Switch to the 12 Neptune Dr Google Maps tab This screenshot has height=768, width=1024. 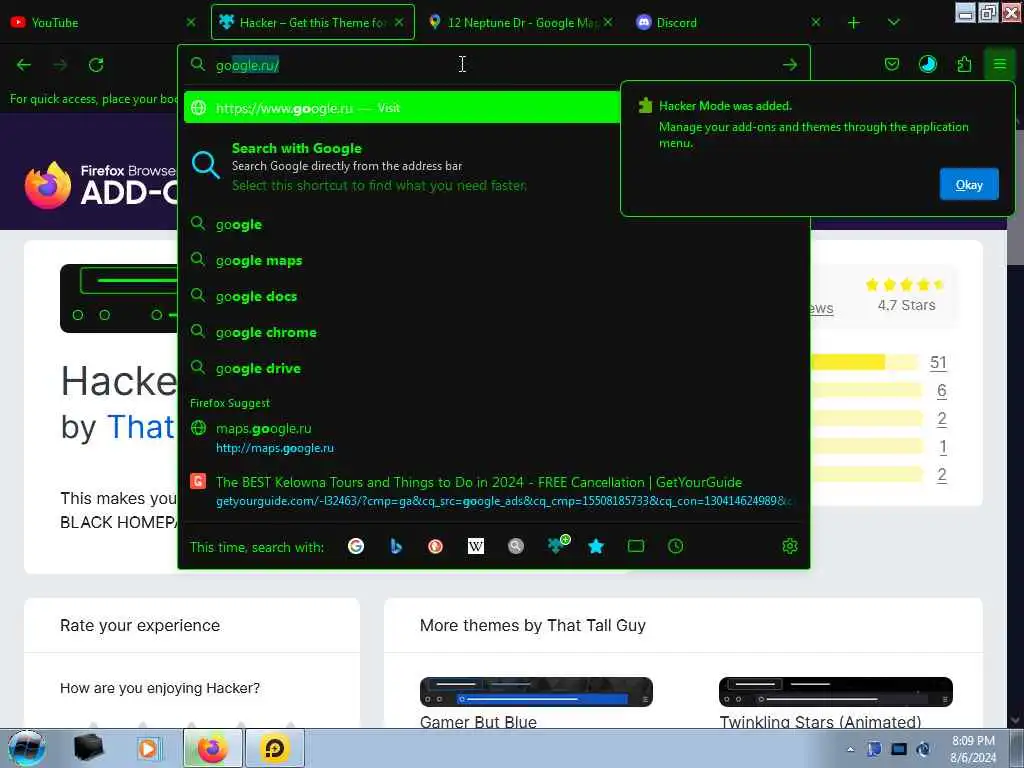pos(519,22)
